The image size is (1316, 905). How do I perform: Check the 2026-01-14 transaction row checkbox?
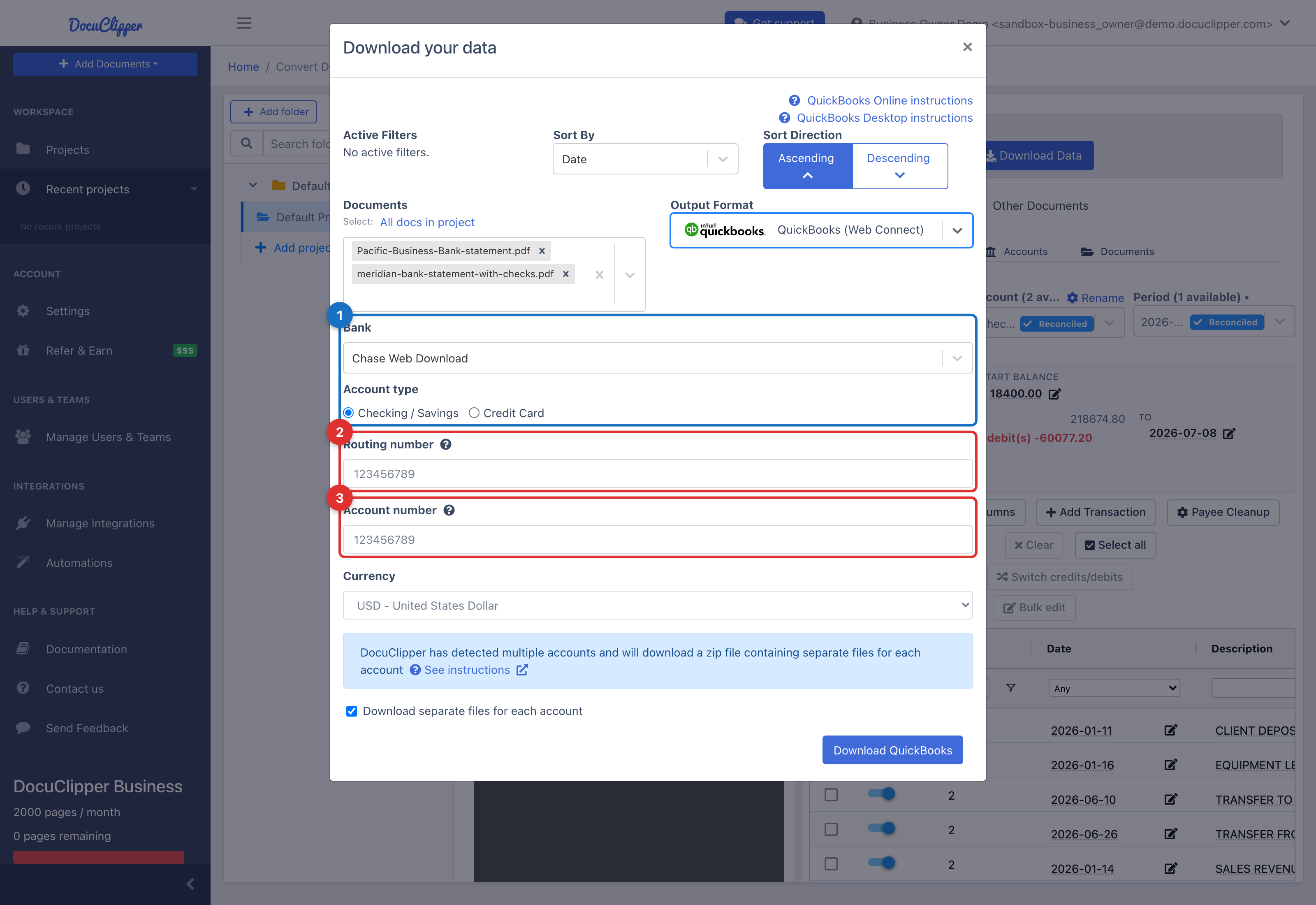832,864
